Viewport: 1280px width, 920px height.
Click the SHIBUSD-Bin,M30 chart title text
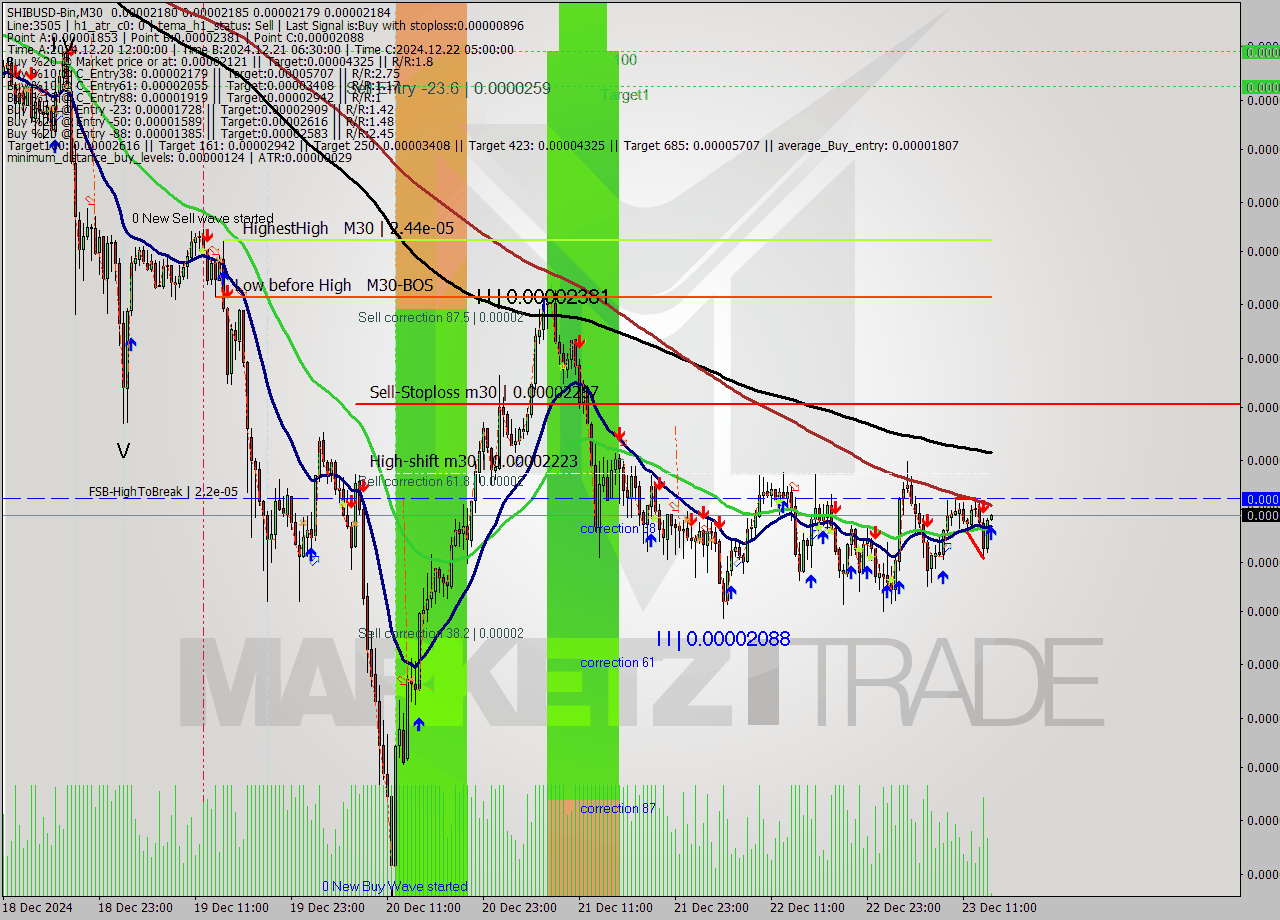tap(55, 13)
